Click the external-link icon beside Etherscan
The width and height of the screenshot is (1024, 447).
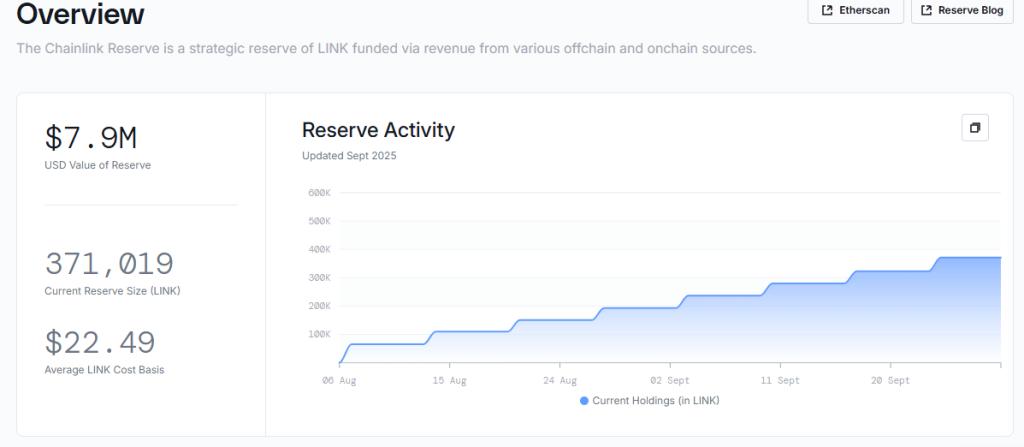click(x=827, y=11)
